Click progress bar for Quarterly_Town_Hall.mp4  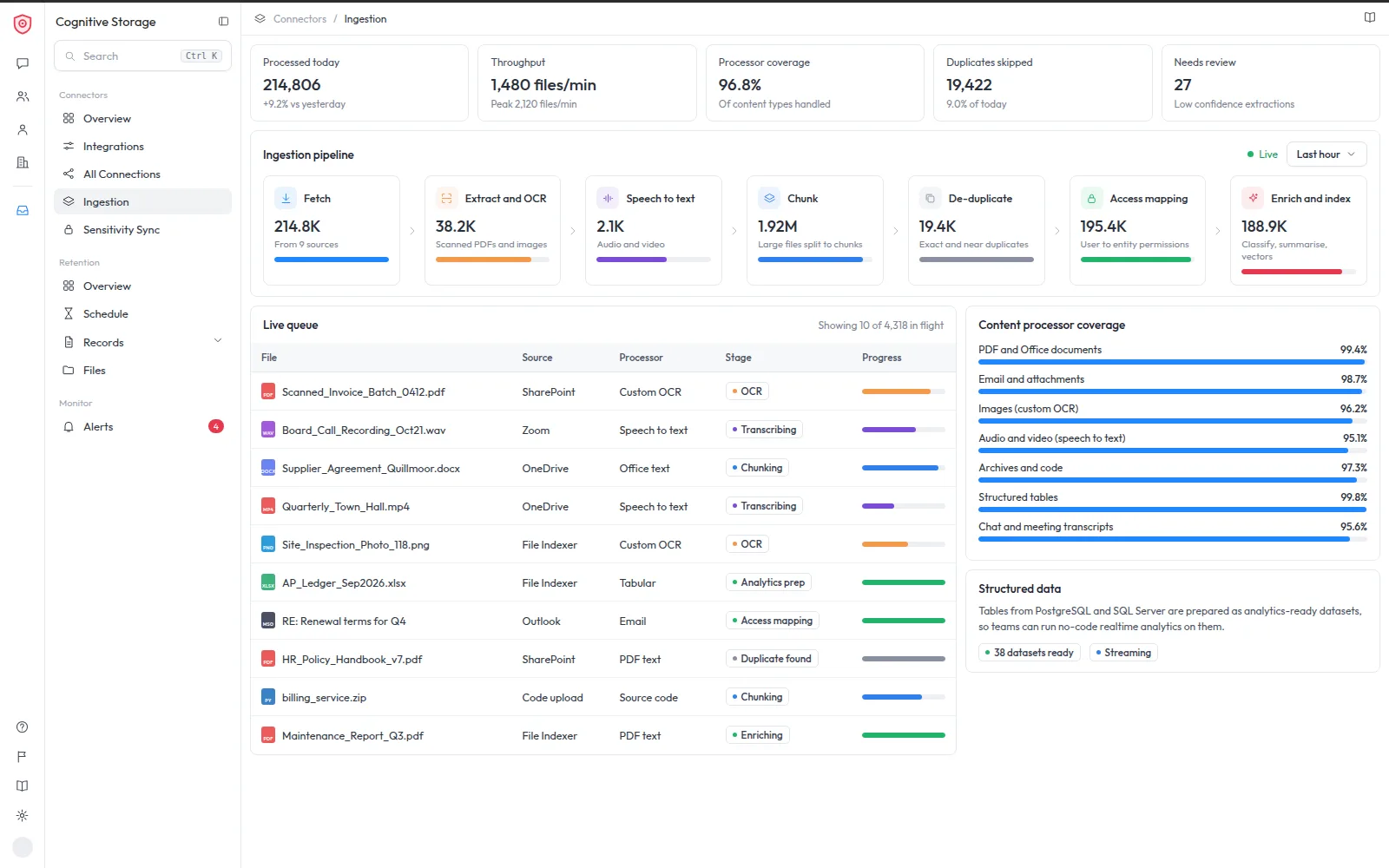[903, 506]
